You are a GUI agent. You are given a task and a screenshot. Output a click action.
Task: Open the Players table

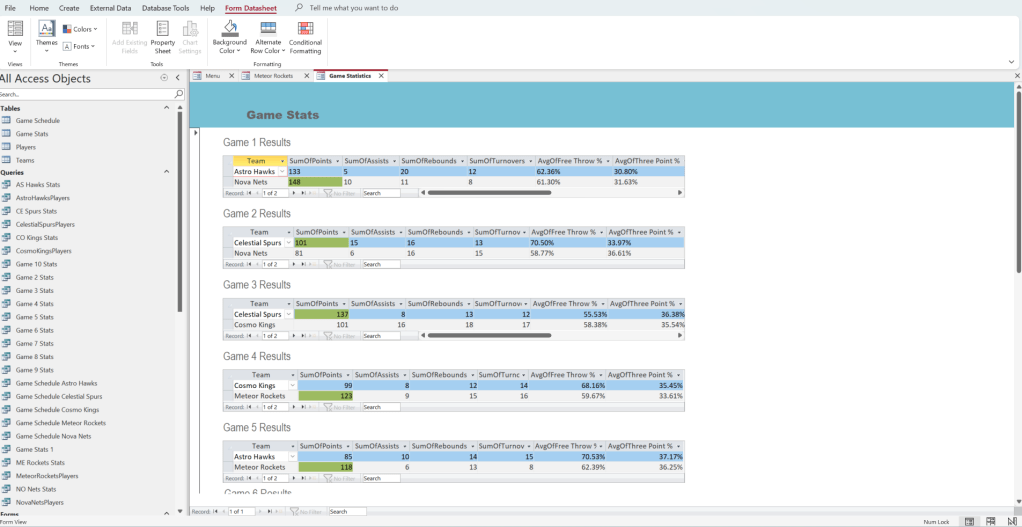coord(26,147)
